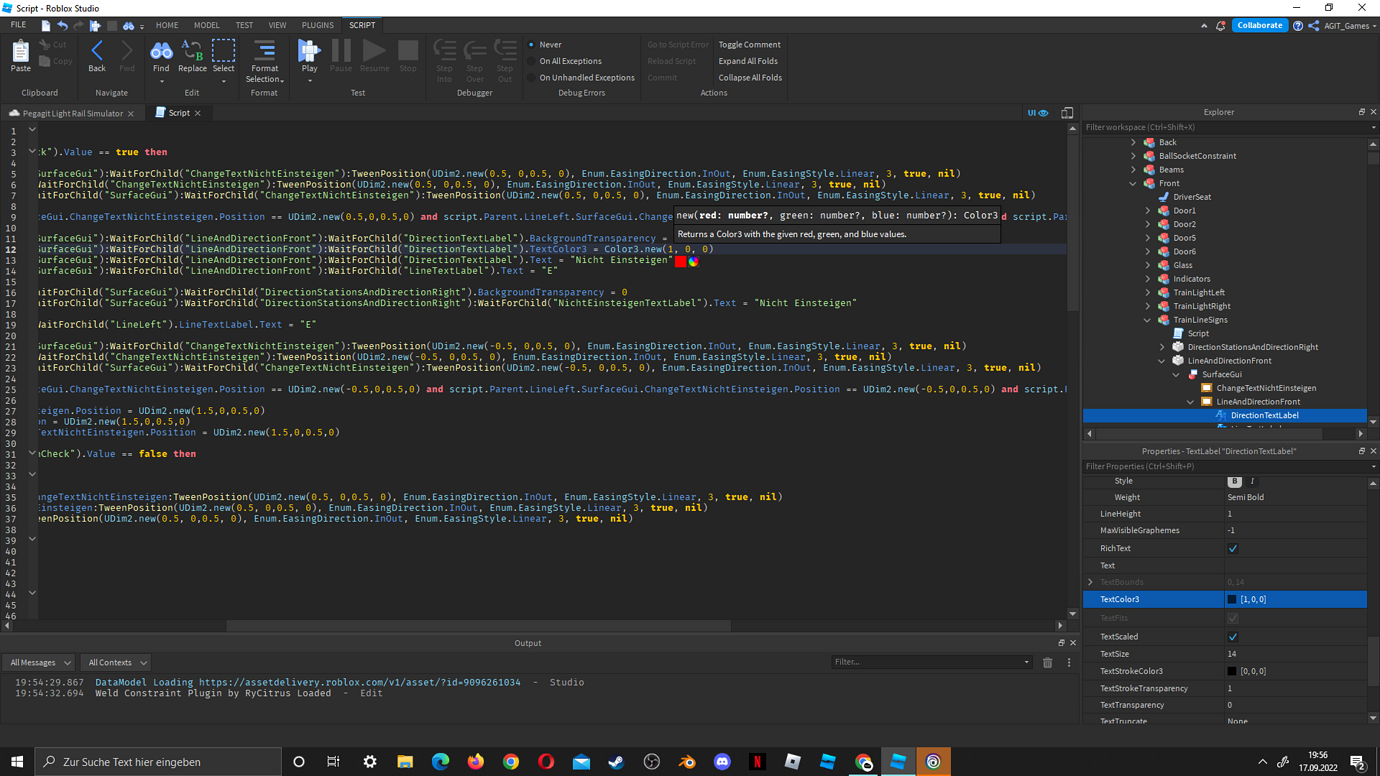Click Expand All Folds in the Actions section
Image resolution: width=1380 pixels, height=776 pixels.
(748, 61)
